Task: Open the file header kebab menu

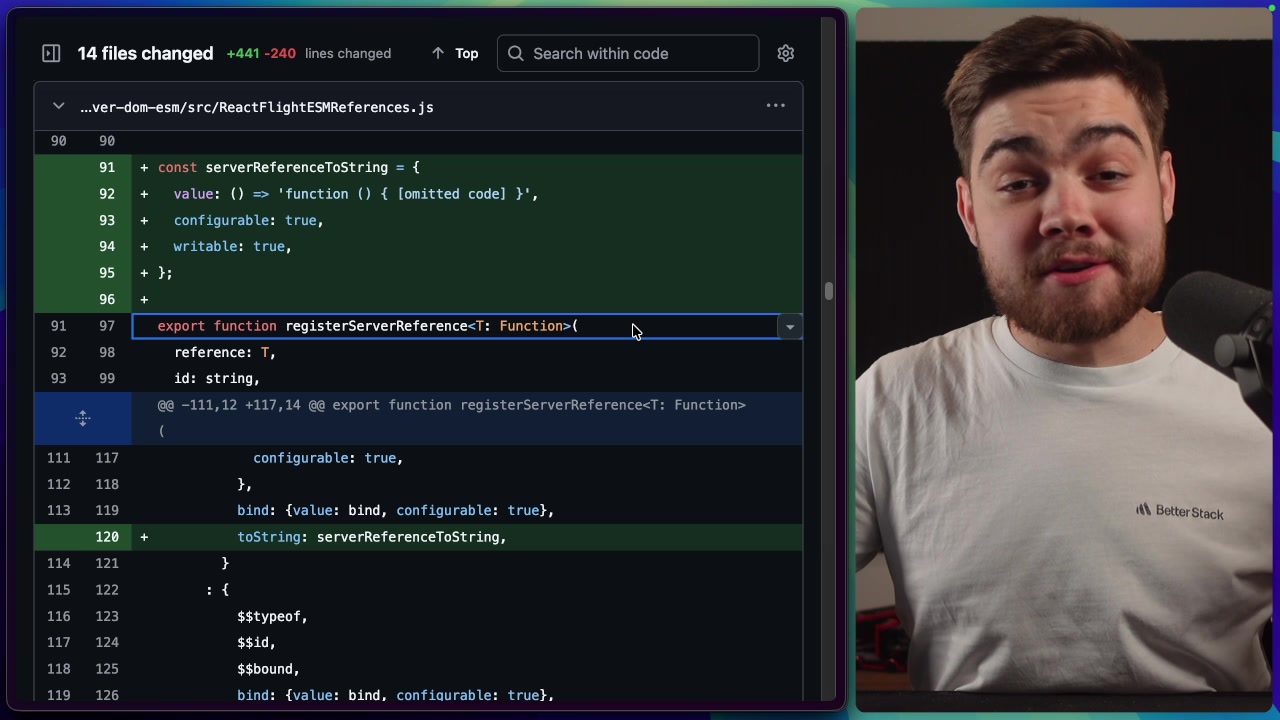Action: 776,105
